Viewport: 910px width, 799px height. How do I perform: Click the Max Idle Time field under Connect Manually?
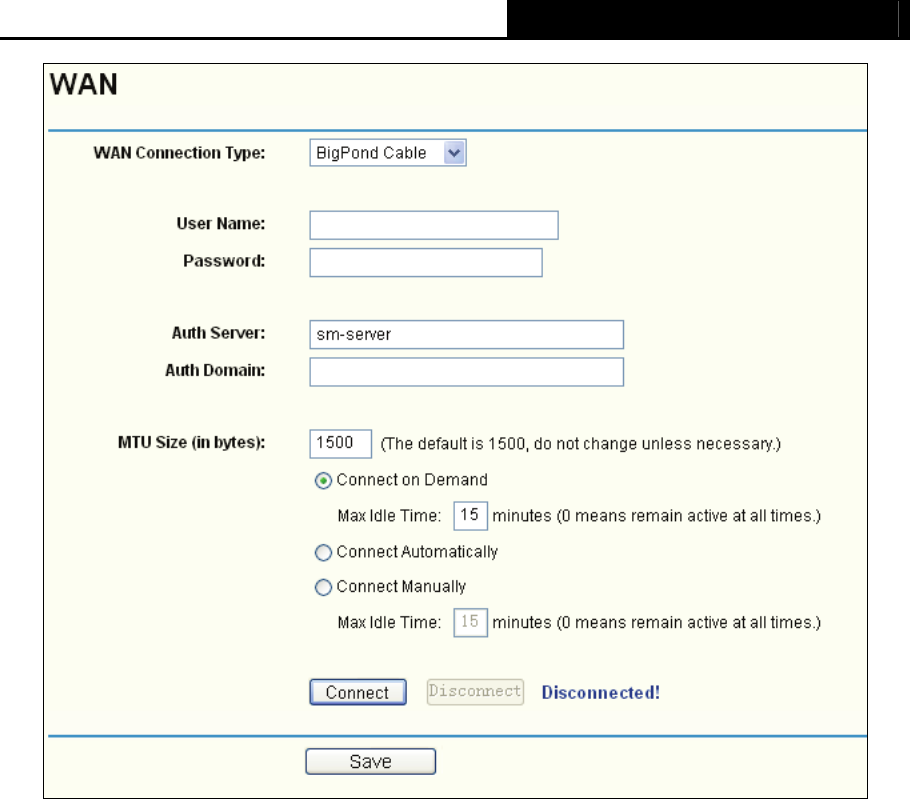pyautogui.click(x=470, y=623)
